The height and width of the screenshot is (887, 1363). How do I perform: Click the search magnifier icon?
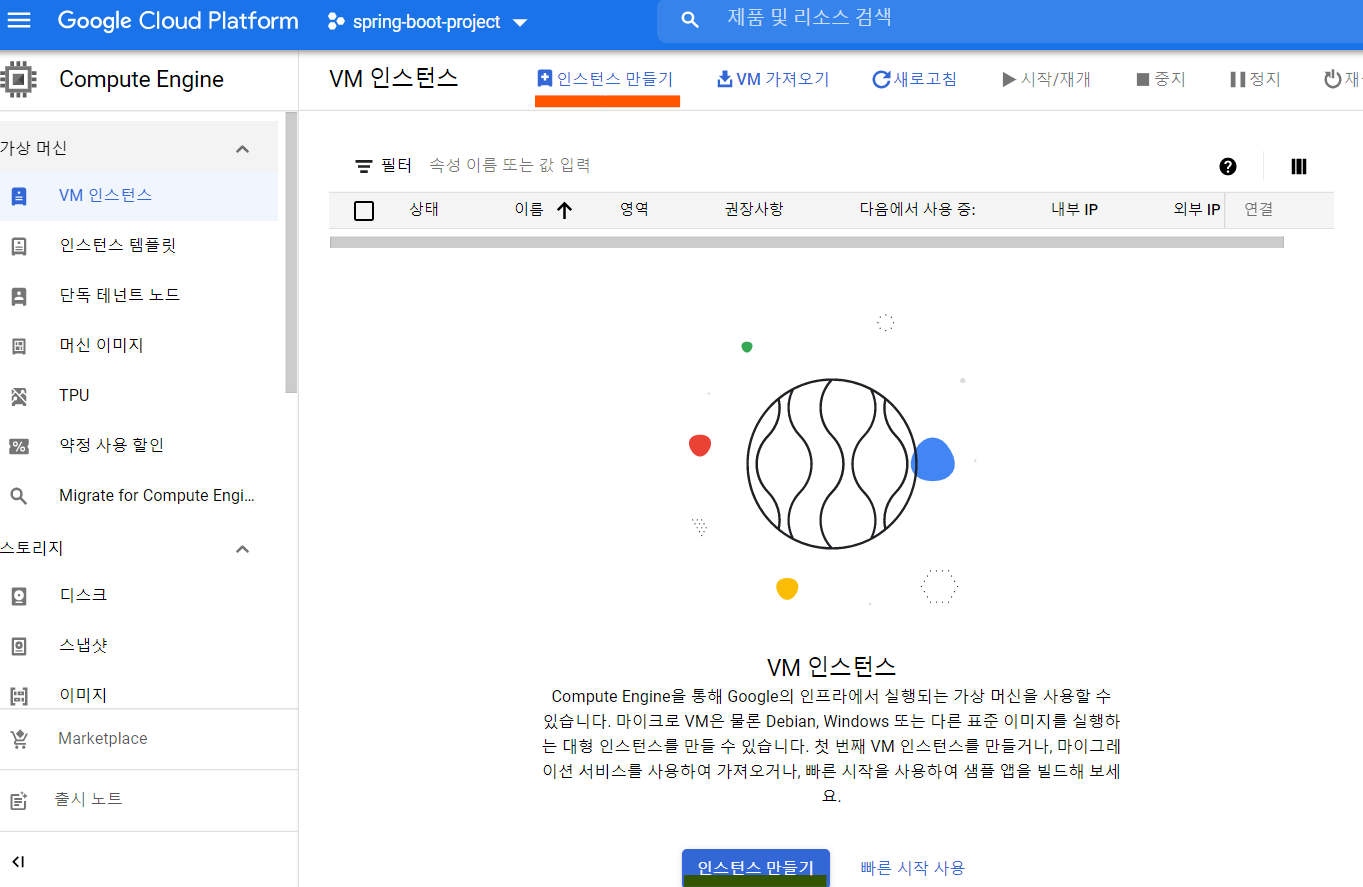coord(690,20)
